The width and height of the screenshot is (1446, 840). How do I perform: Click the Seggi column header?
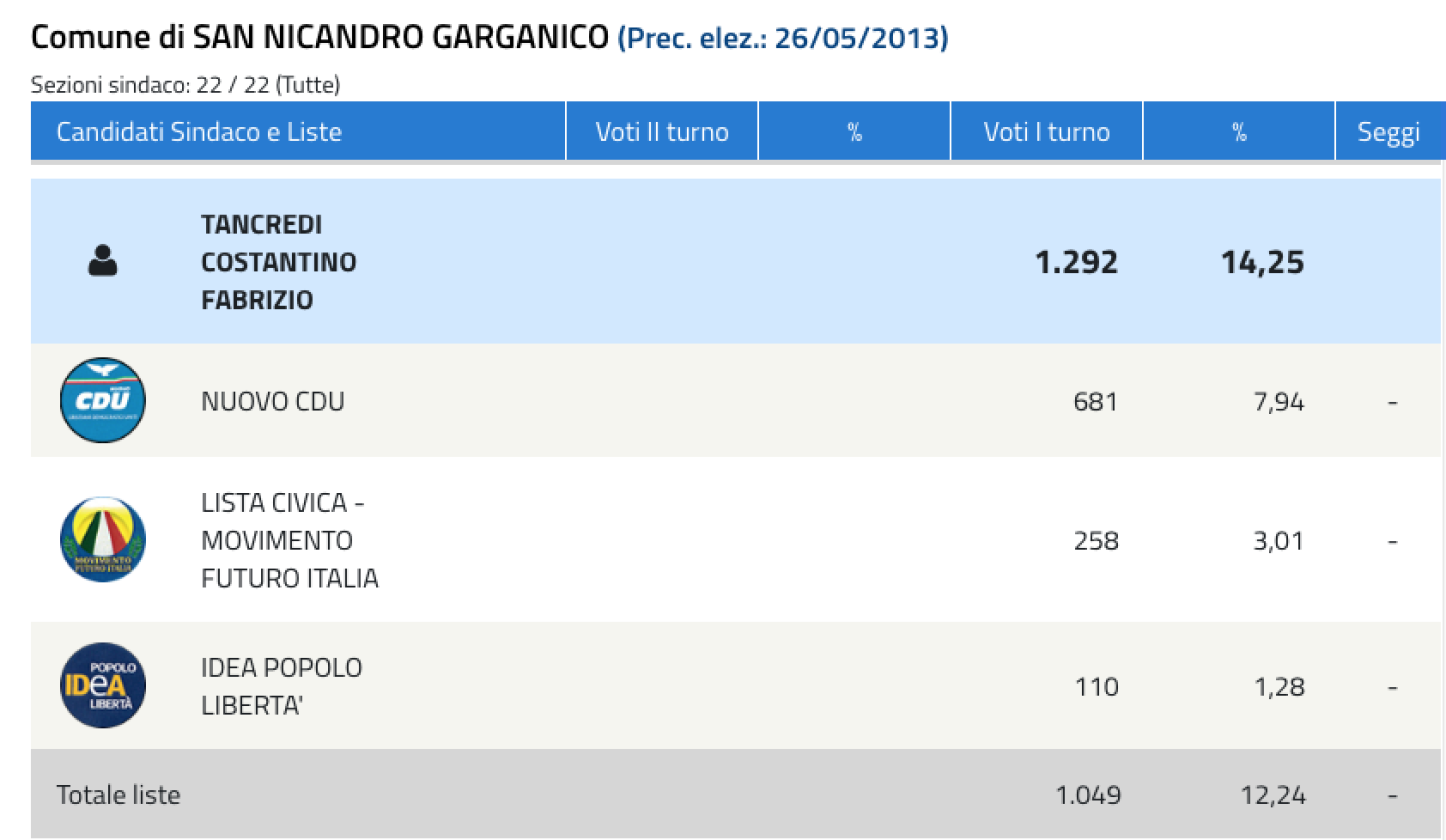pyautogui.click(x=1389, y=133)
